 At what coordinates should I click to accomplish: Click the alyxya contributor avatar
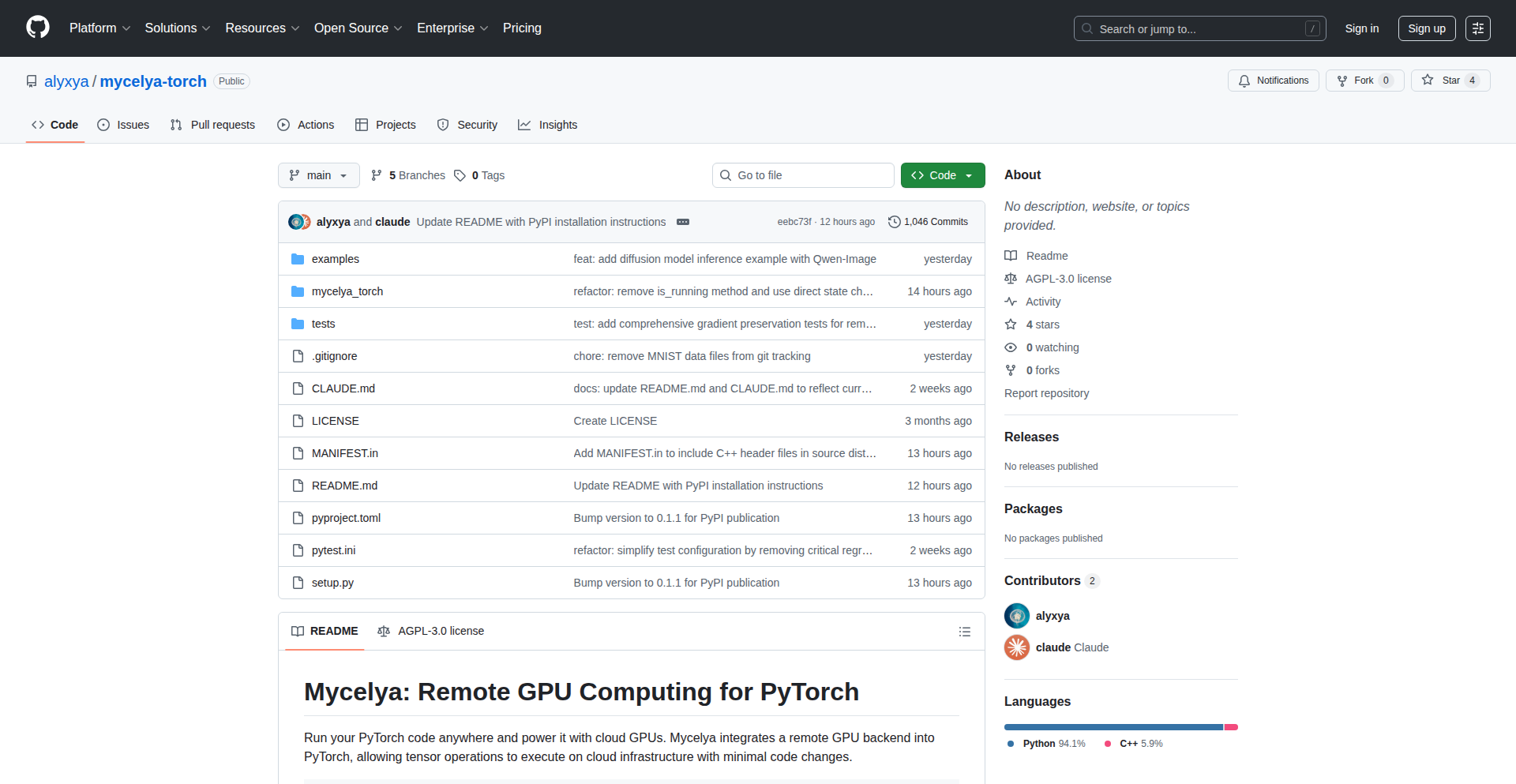coord(1017,616)
